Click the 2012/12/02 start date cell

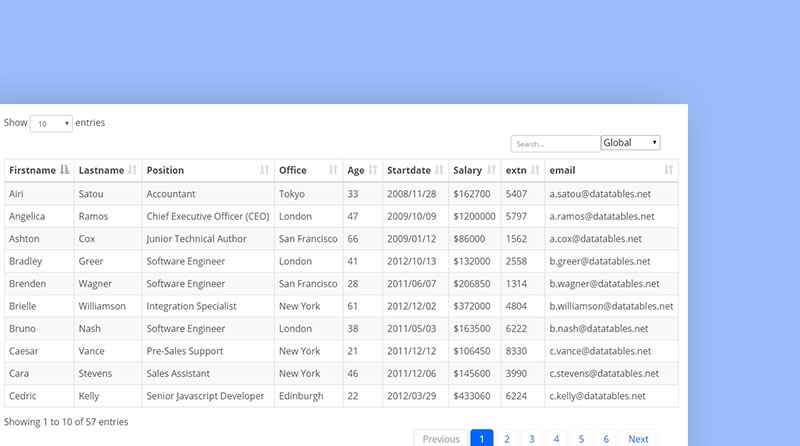click(416, 306)
